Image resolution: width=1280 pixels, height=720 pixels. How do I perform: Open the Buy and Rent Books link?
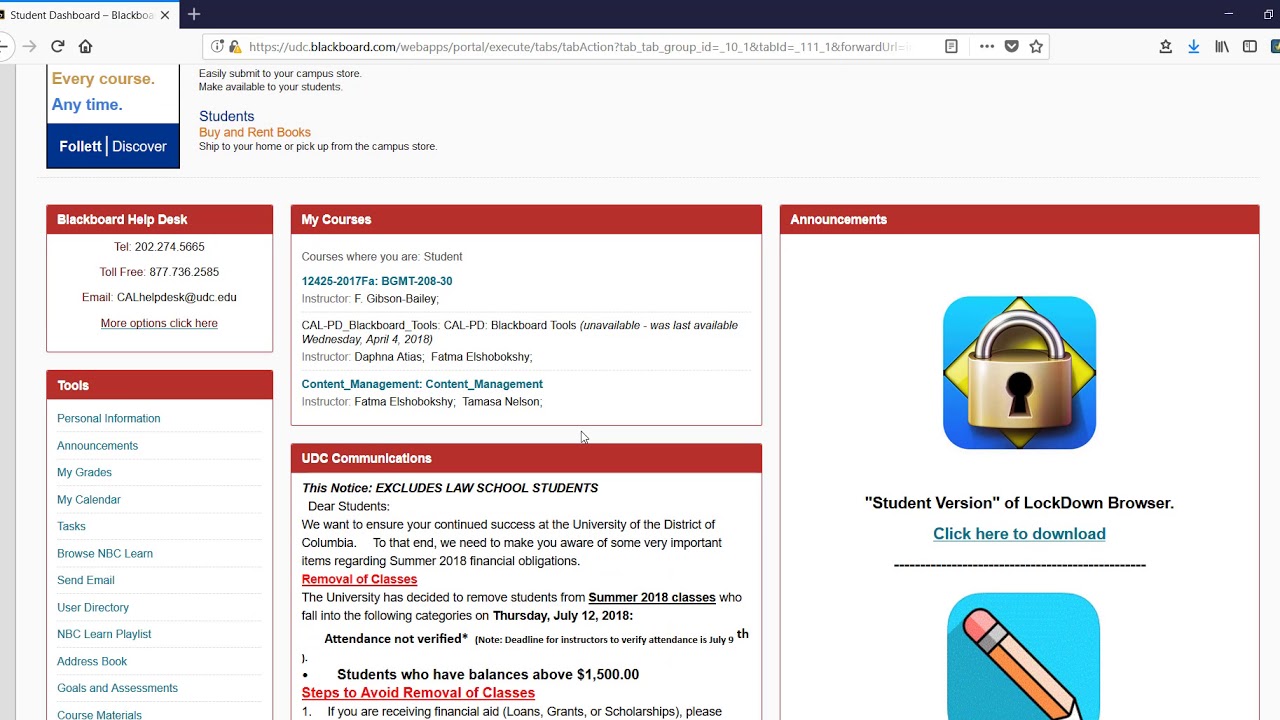click(255, 132)
